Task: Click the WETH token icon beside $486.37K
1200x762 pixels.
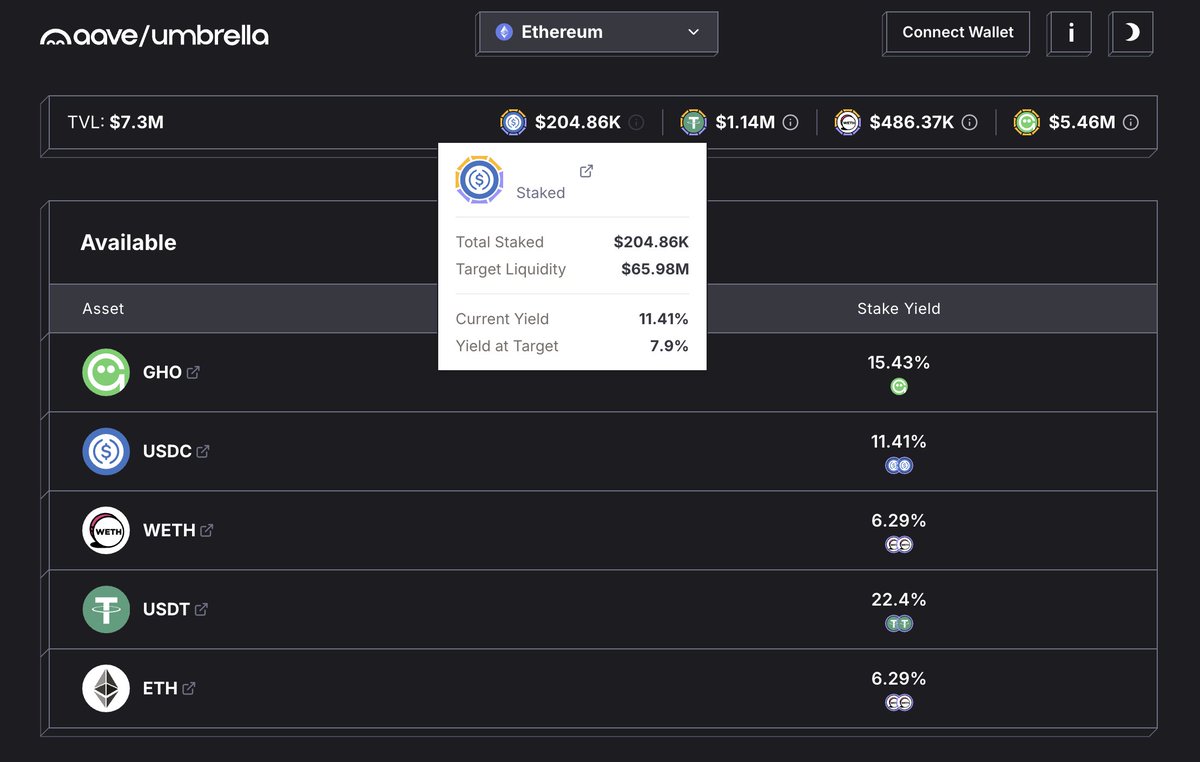Action: (848, 122)
